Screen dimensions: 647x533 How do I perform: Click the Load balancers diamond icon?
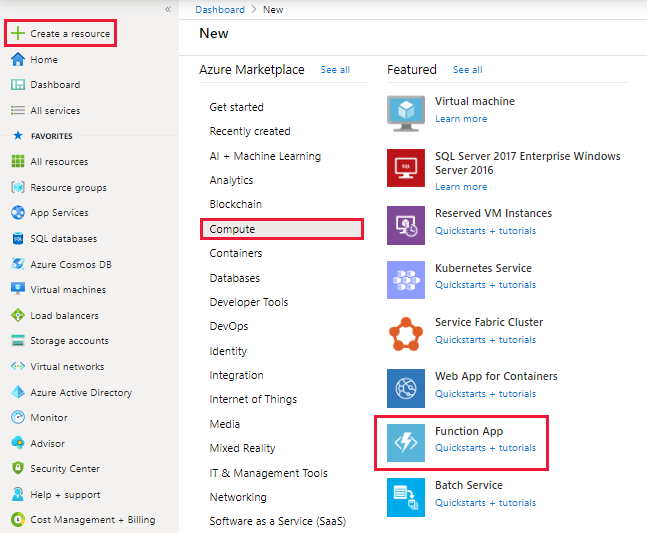(18, 315)
